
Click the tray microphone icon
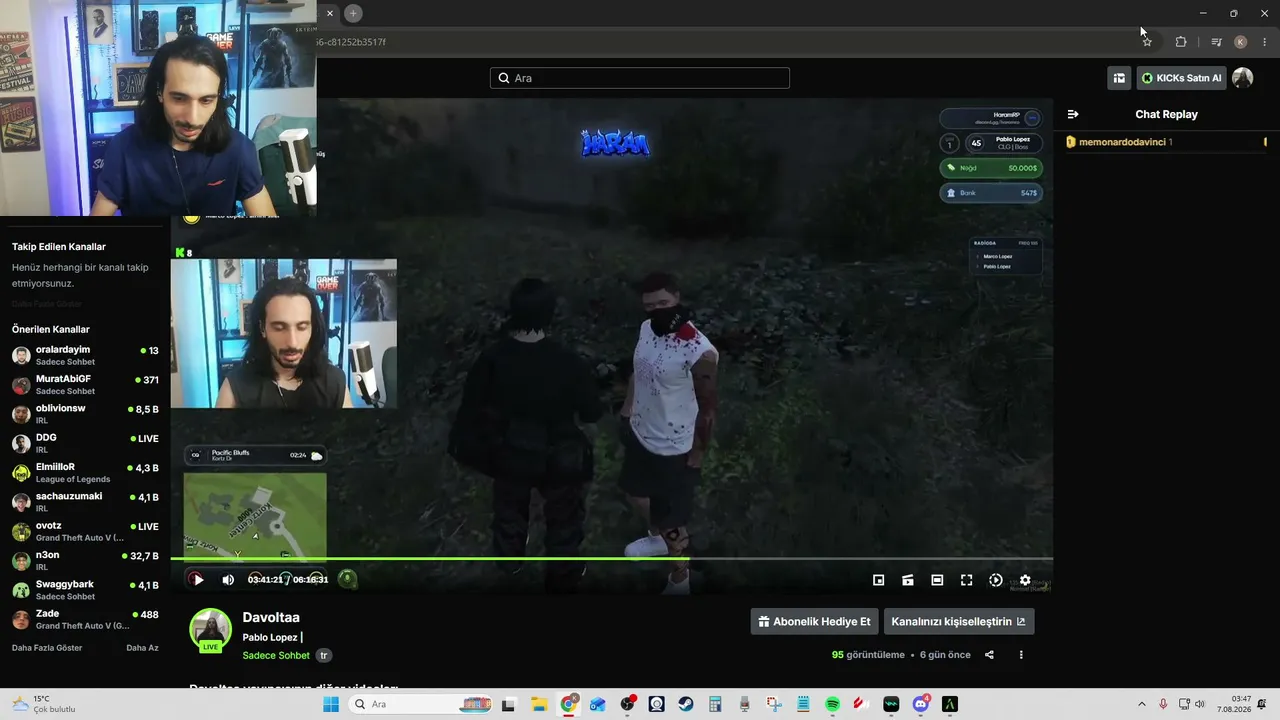(1163, 704)
